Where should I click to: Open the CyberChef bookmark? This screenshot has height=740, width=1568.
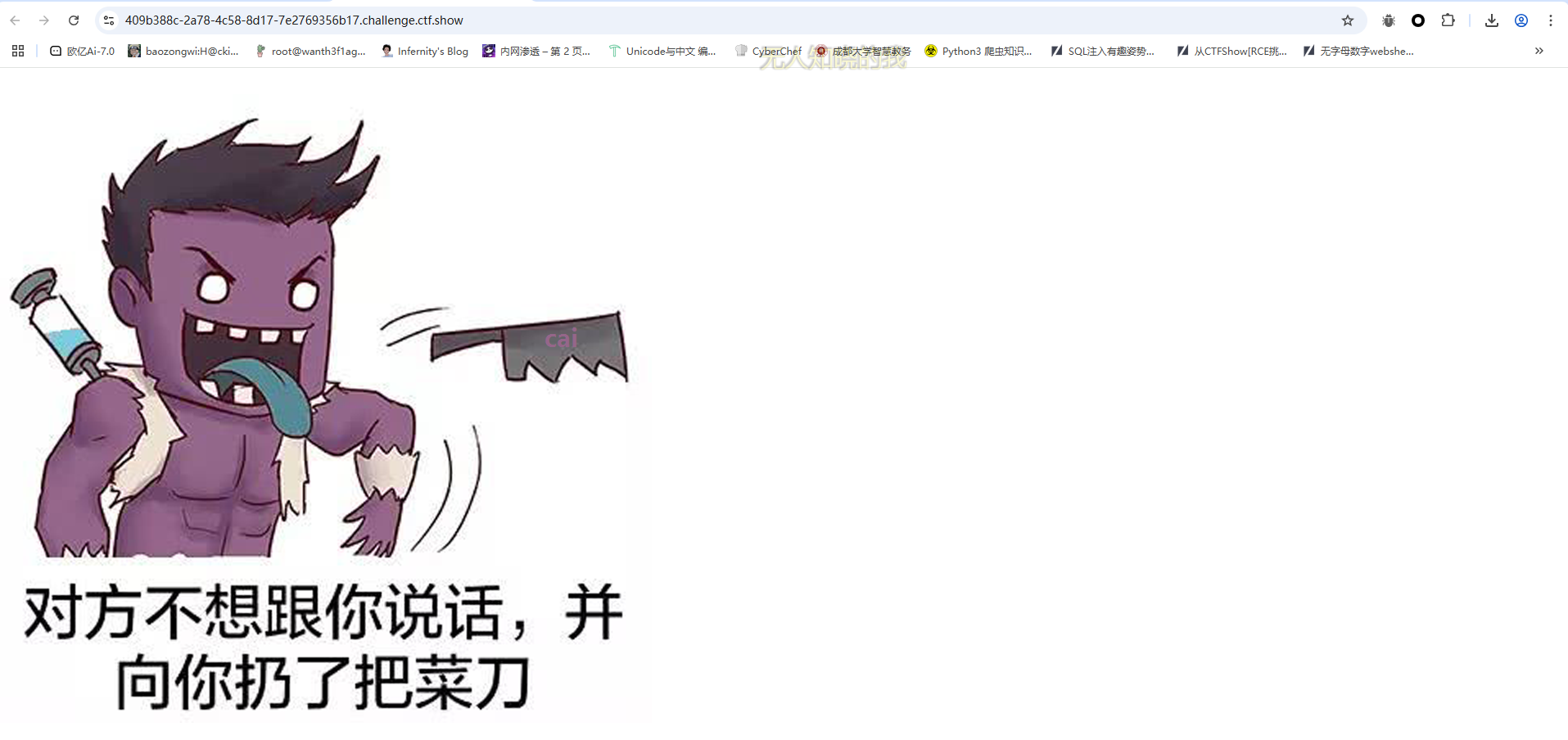coord(768,51)
